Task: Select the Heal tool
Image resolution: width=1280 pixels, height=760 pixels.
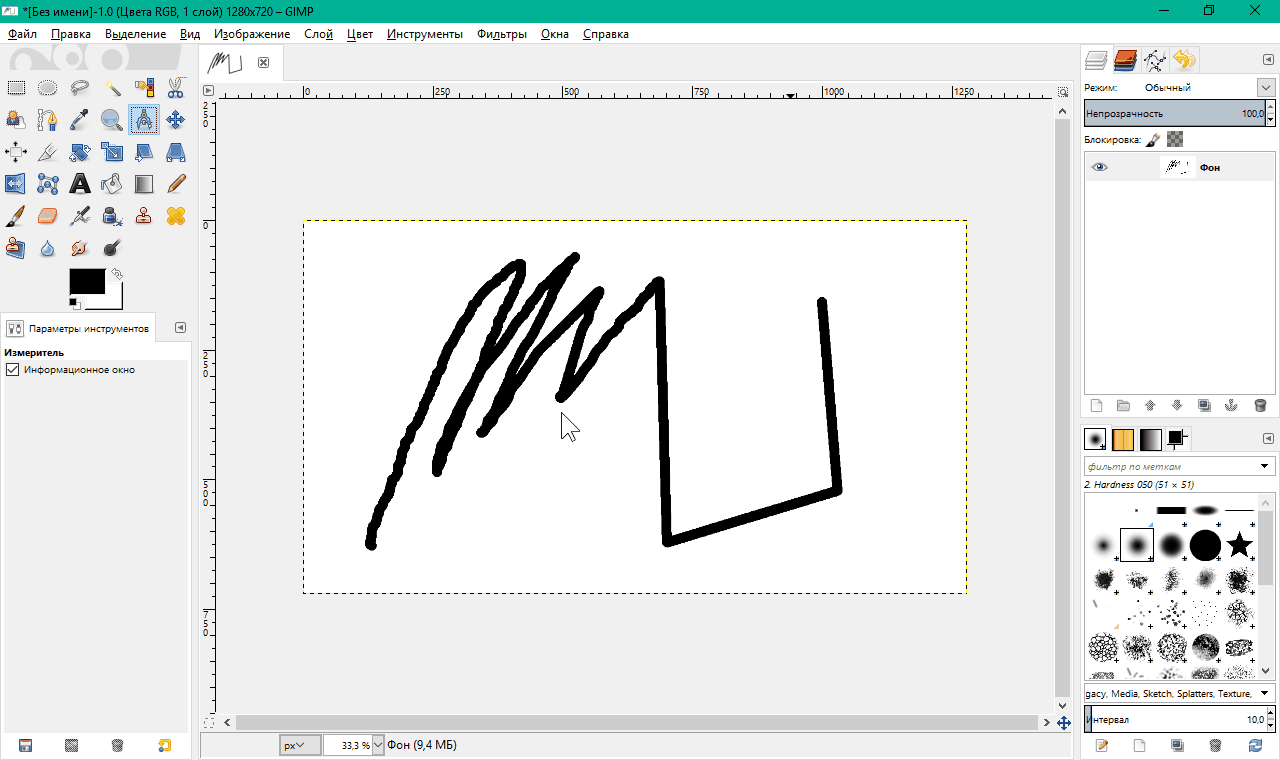Action: click(x=175, y=216)
